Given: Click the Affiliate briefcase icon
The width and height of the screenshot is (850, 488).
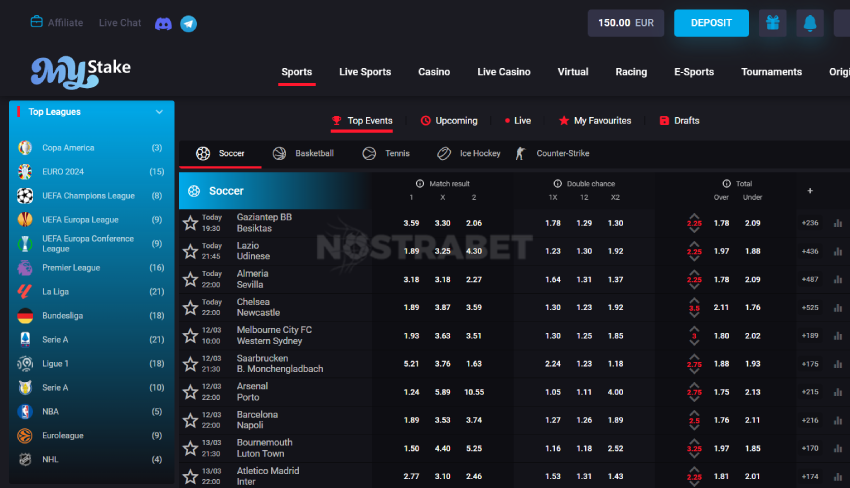Looking at the screenshot, I should (36, 22).
